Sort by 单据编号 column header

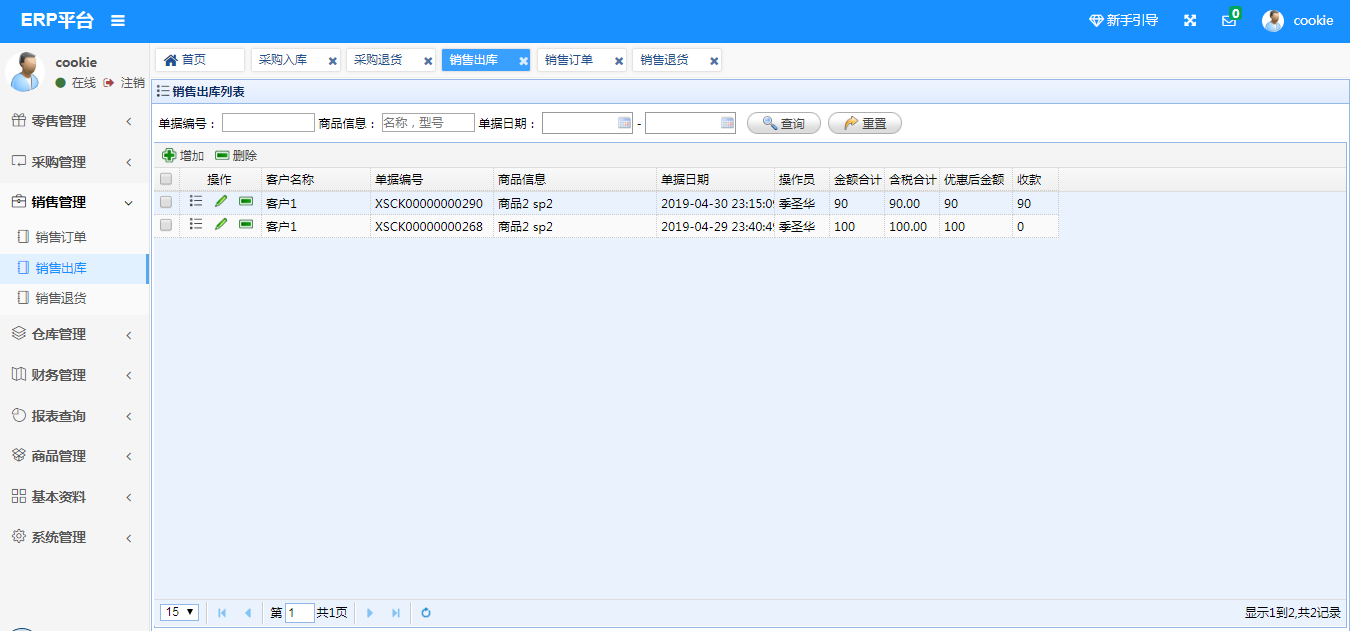click(432, 180)
